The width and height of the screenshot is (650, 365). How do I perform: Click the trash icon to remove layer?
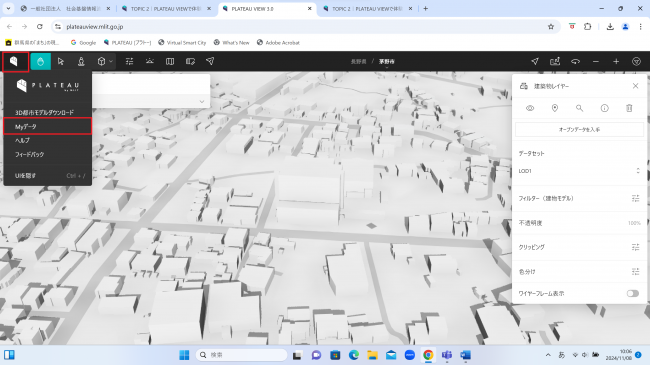tap(629, 108)
